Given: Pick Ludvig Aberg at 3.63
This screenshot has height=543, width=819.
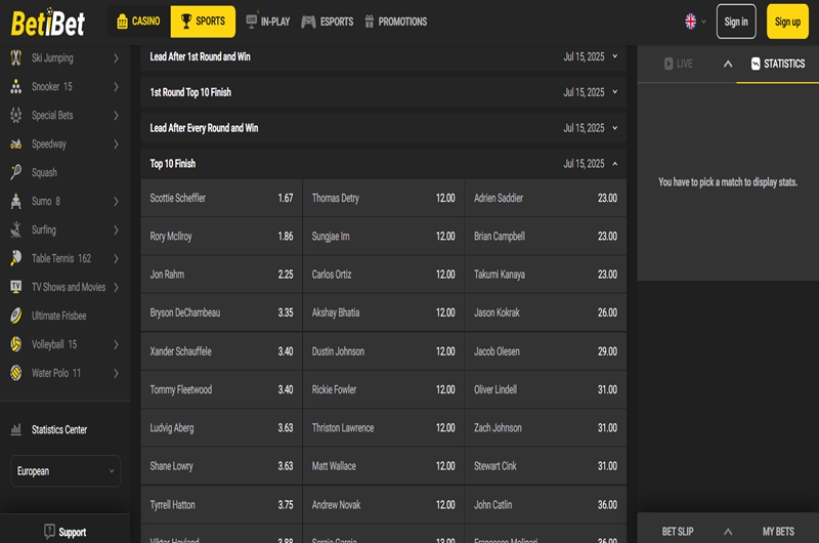Looking at the screenshot, I should (x=221, y=428).
